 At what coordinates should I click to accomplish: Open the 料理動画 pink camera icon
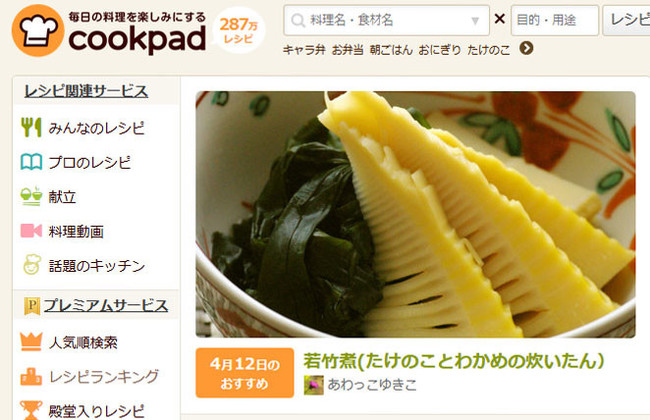(31, 231)
